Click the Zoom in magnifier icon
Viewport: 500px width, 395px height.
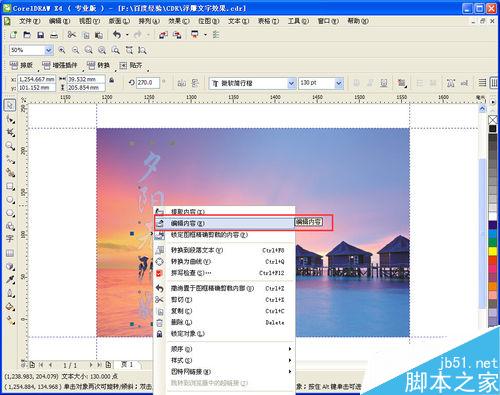(x=62, y=50)
